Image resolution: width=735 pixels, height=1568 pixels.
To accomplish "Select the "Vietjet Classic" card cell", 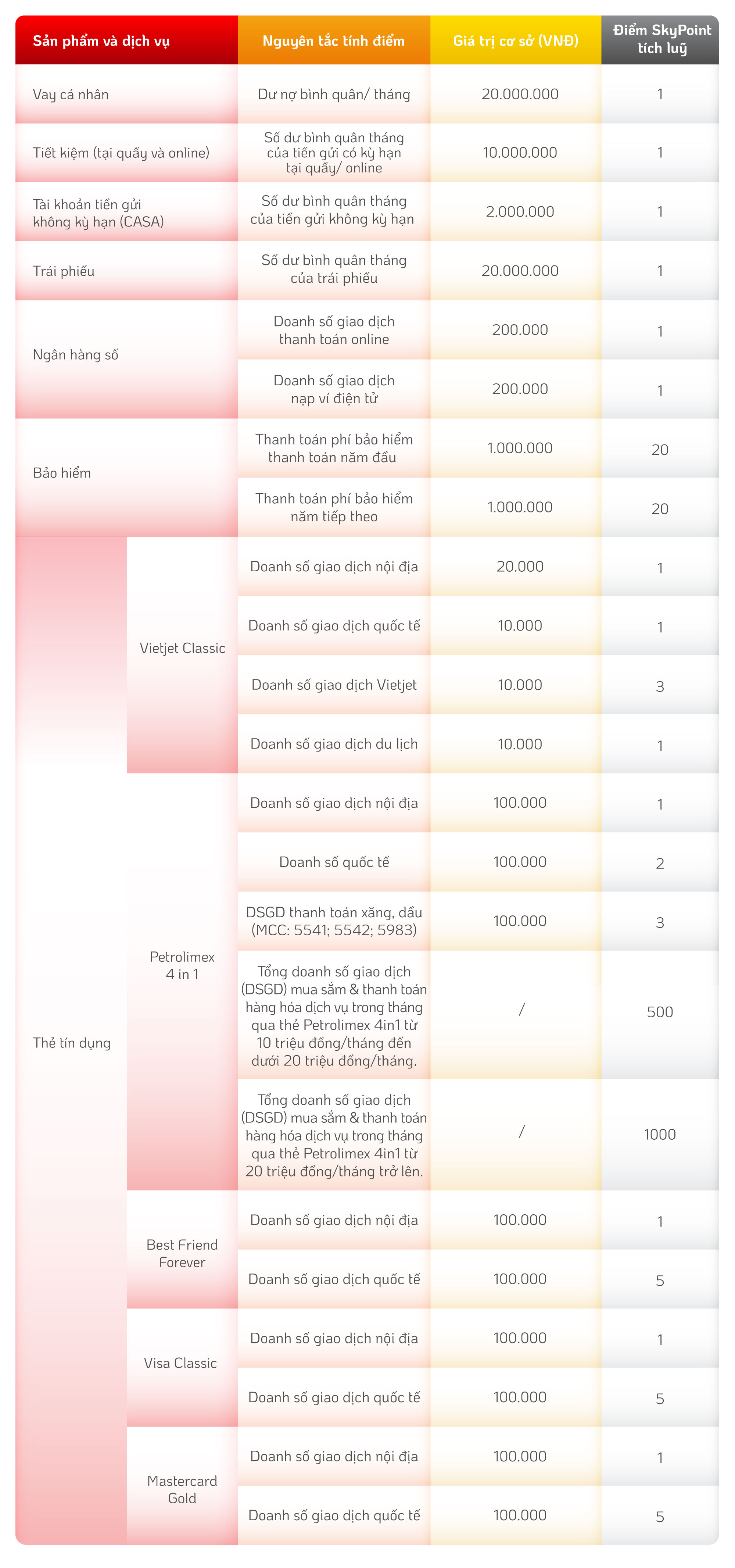I will coord(183,648).
